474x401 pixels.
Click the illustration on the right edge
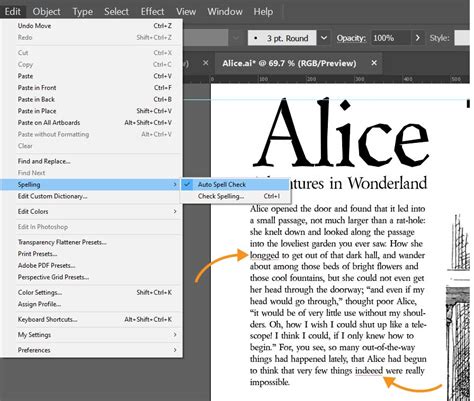tap(458, 307)
